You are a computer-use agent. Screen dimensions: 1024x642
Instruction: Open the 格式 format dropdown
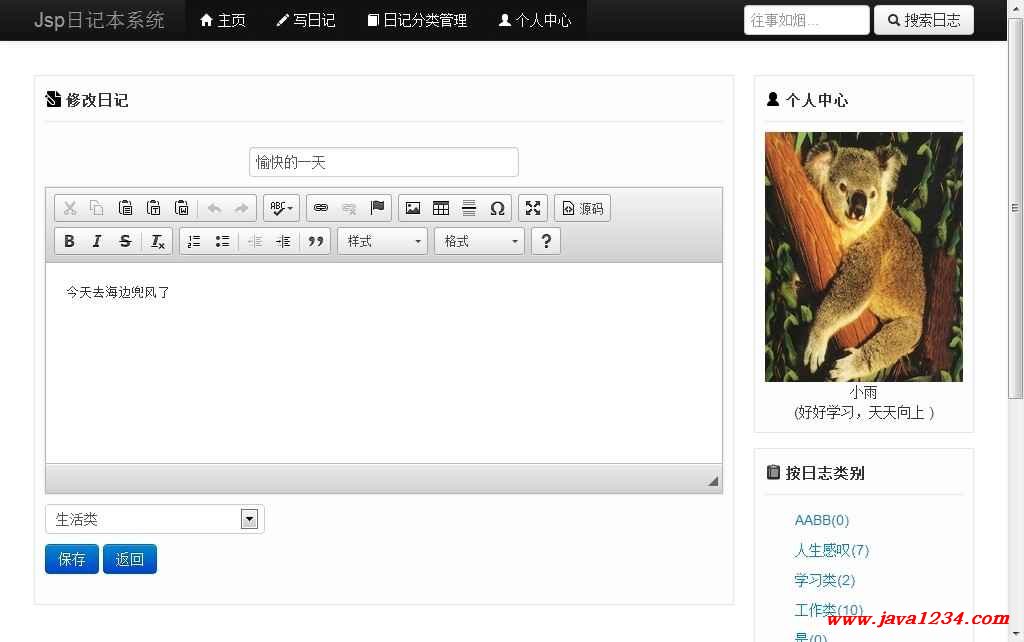(479, 241)
